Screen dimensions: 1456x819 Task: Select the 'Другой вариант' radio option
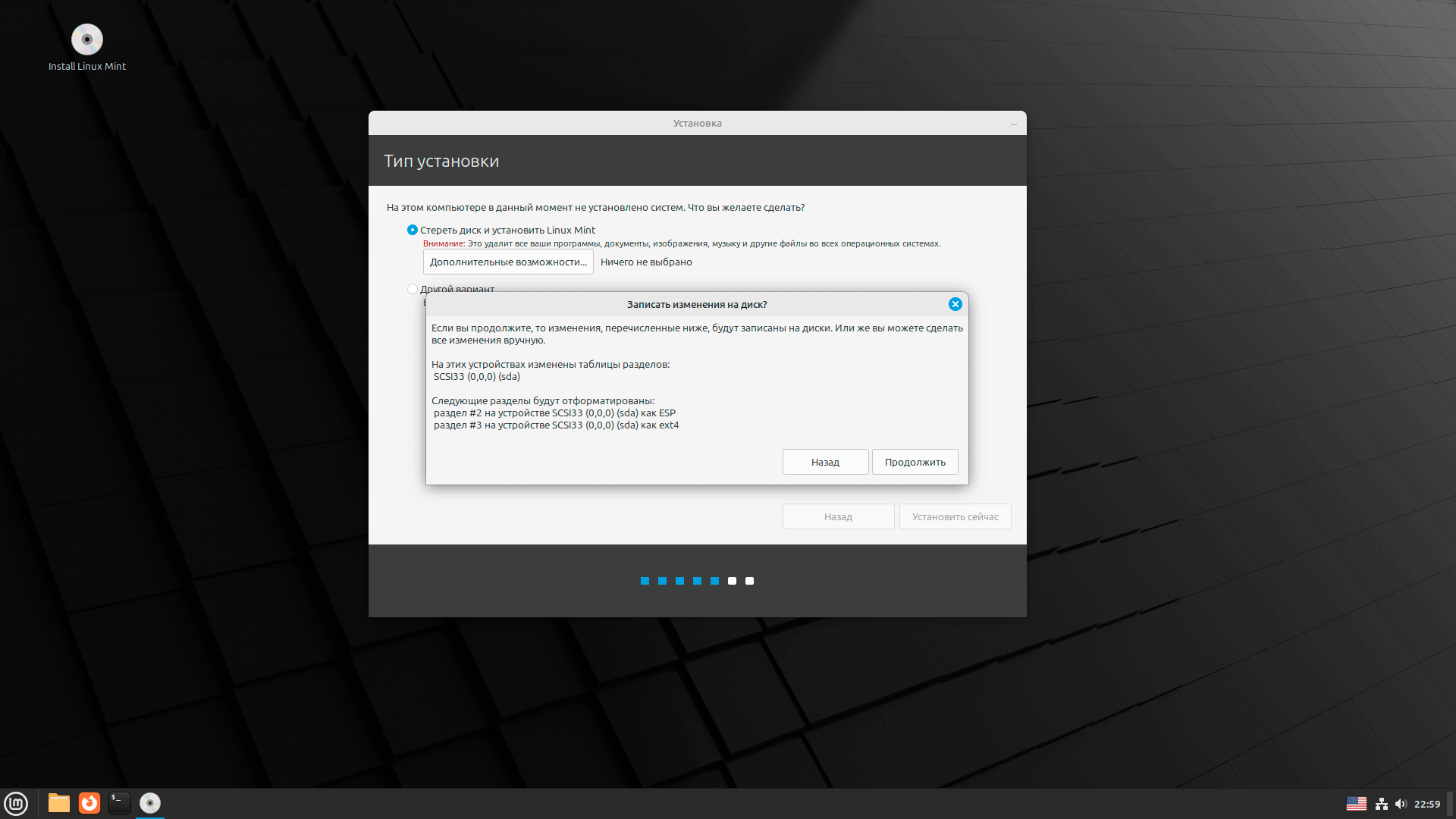[413, 288]
